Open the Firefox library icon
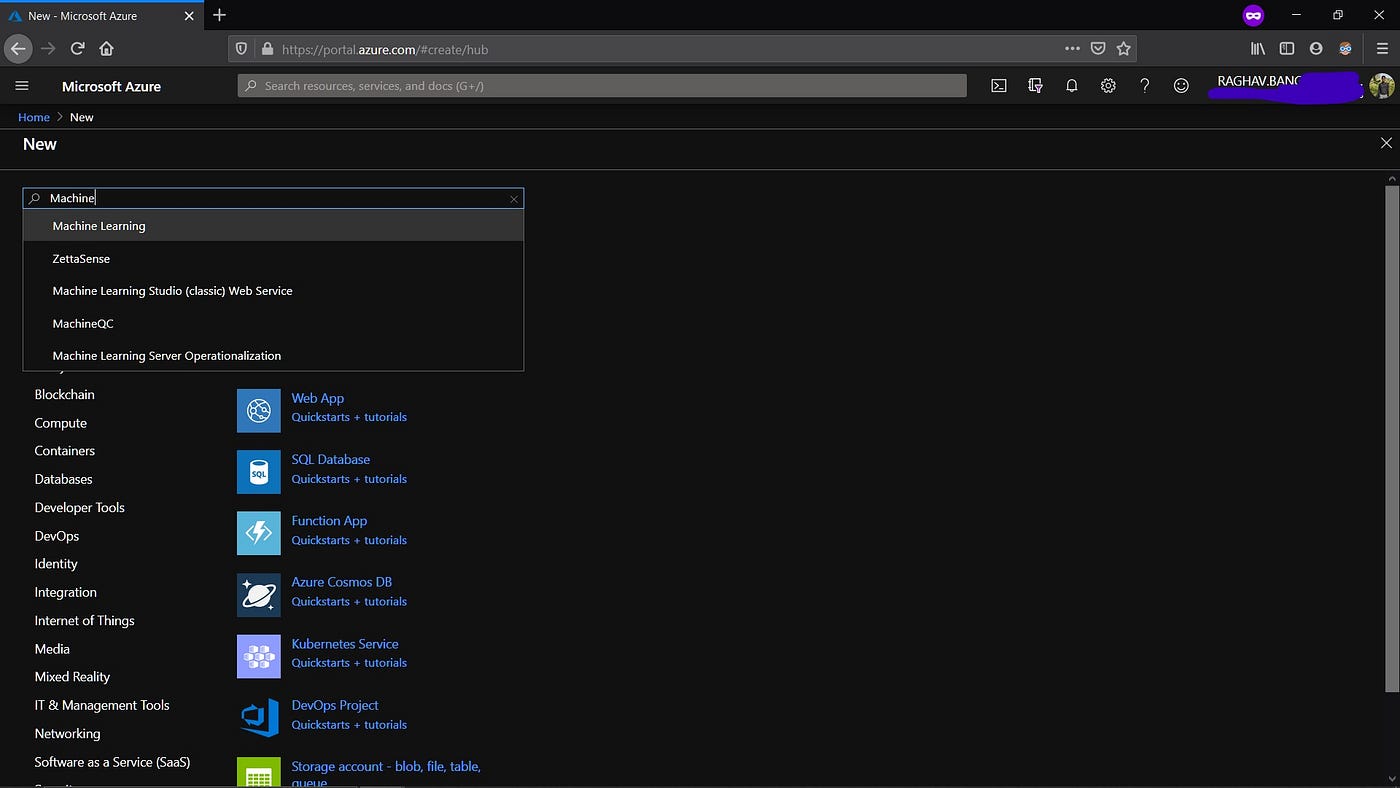 point(1258,48)
